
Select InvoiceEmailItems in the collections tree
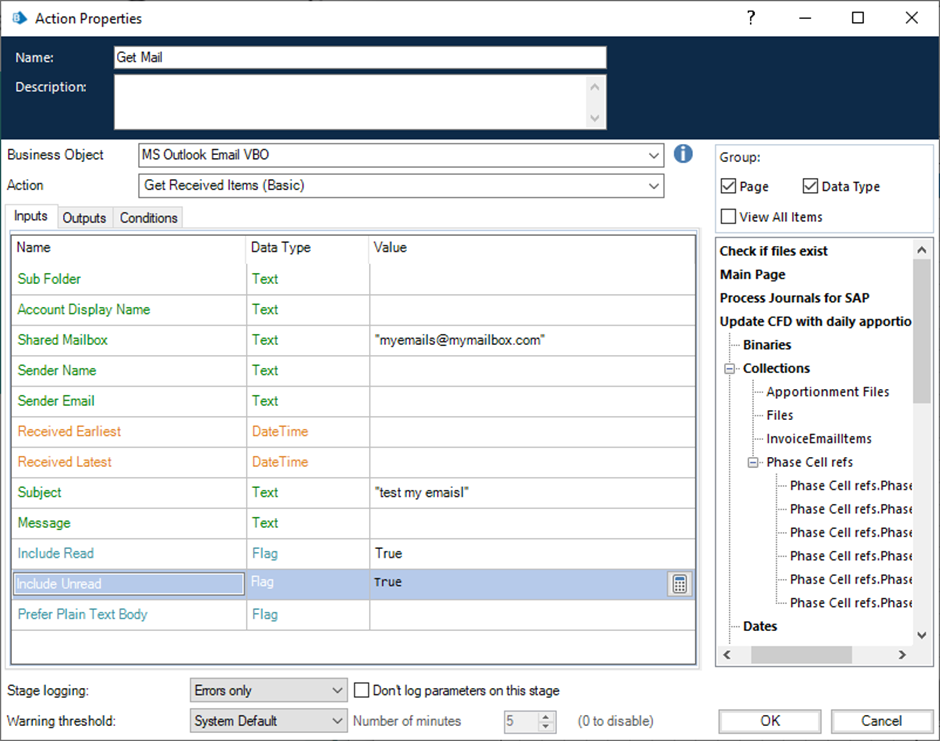[x=818, y=439]
